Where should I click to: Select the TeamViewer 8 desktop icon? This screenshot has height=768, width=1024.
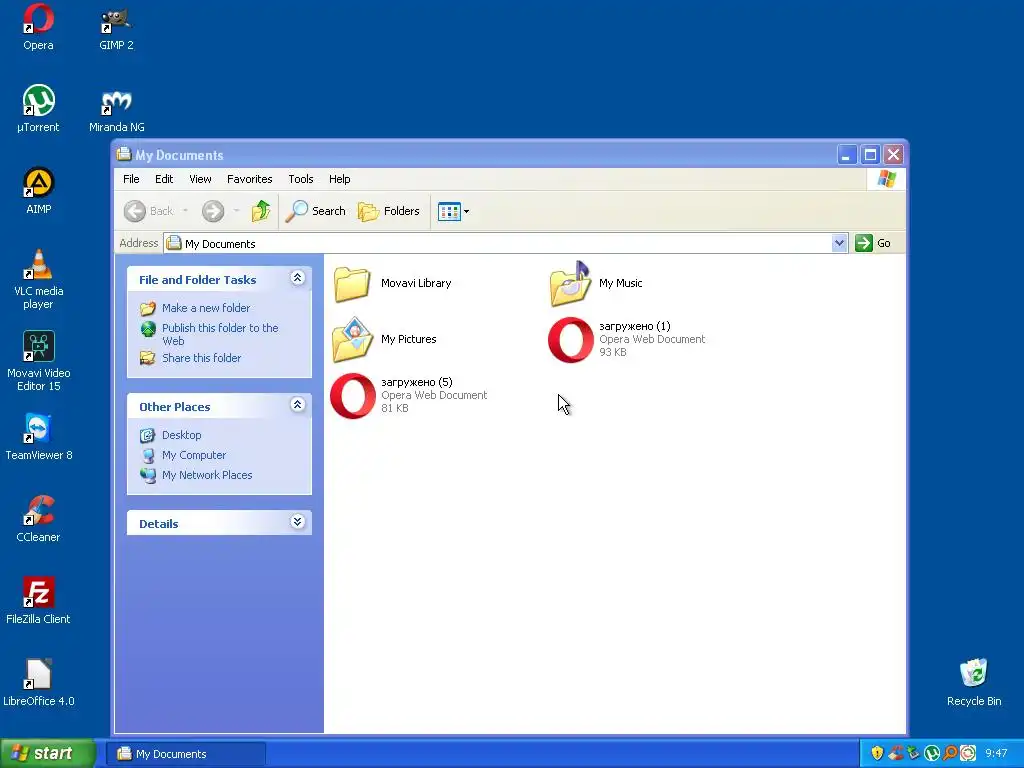pos(38,438)
